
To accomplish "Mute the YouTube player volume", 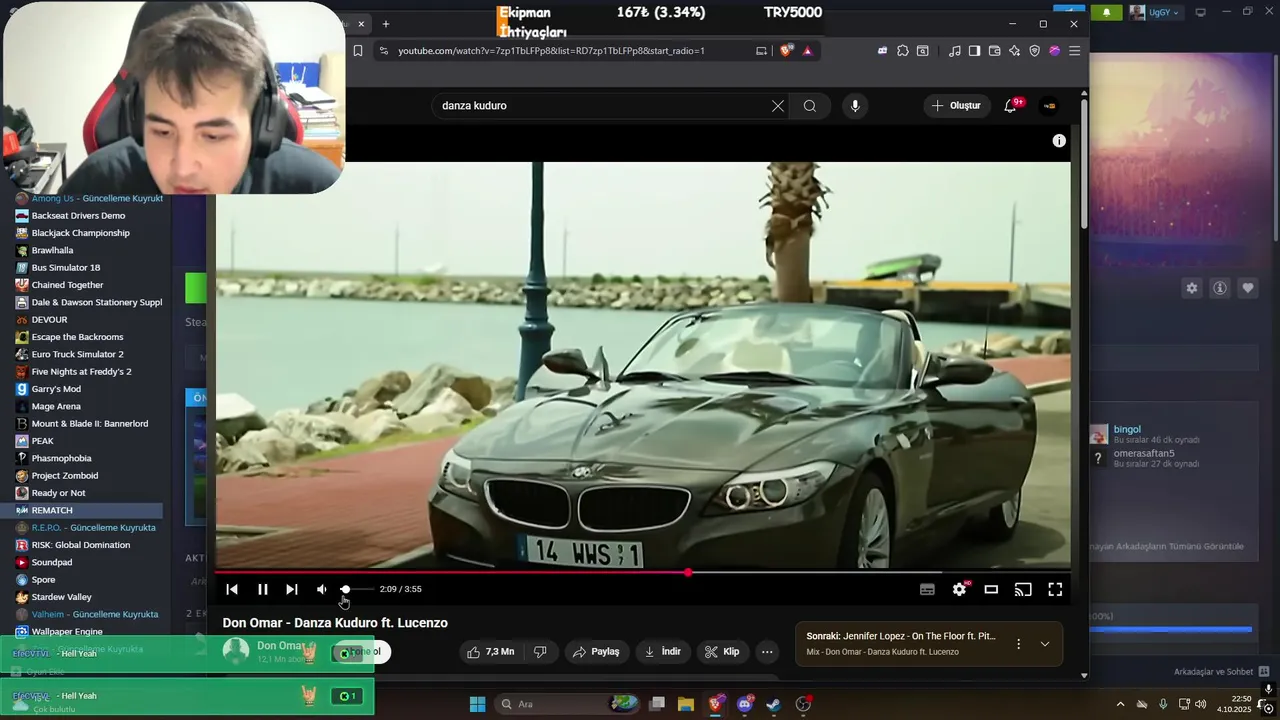I will 321,589.
